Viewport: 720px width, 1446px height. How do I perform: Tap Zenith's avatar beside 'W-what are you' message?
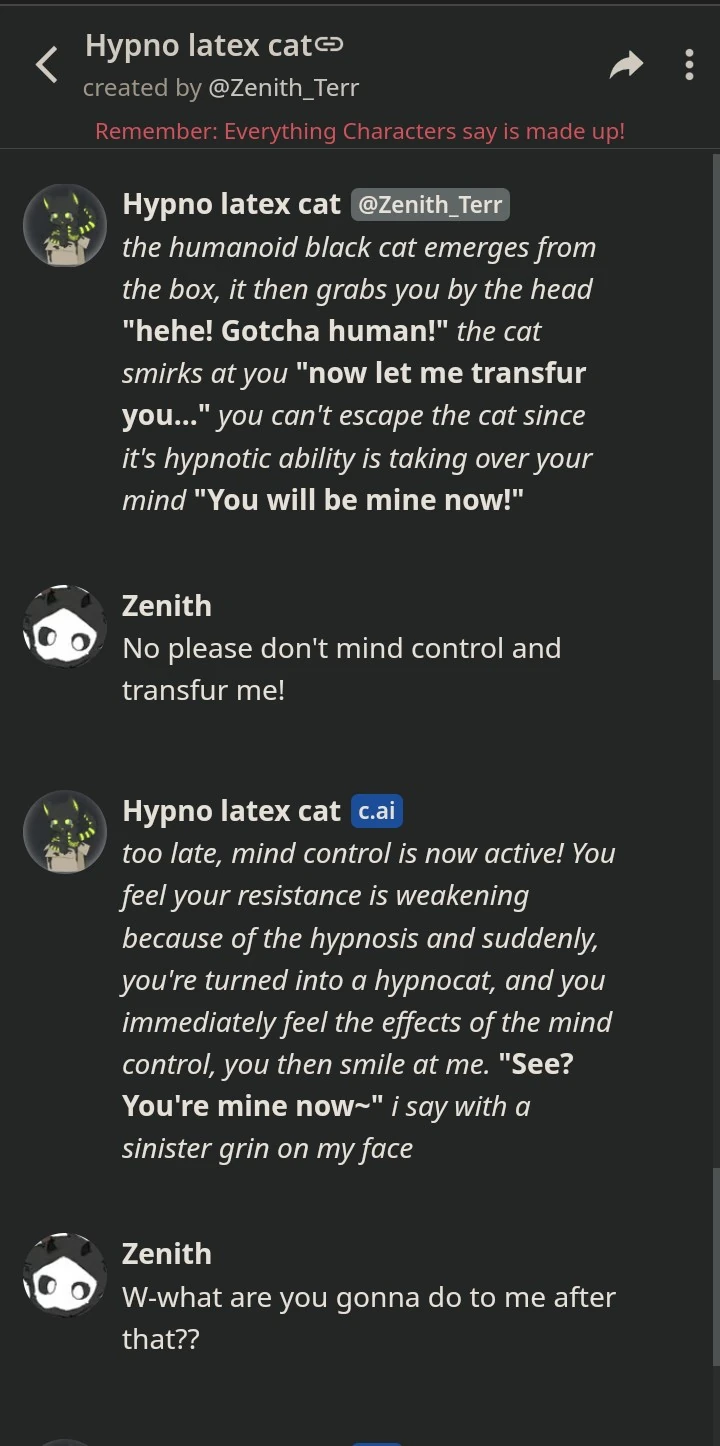[65, 1275]
